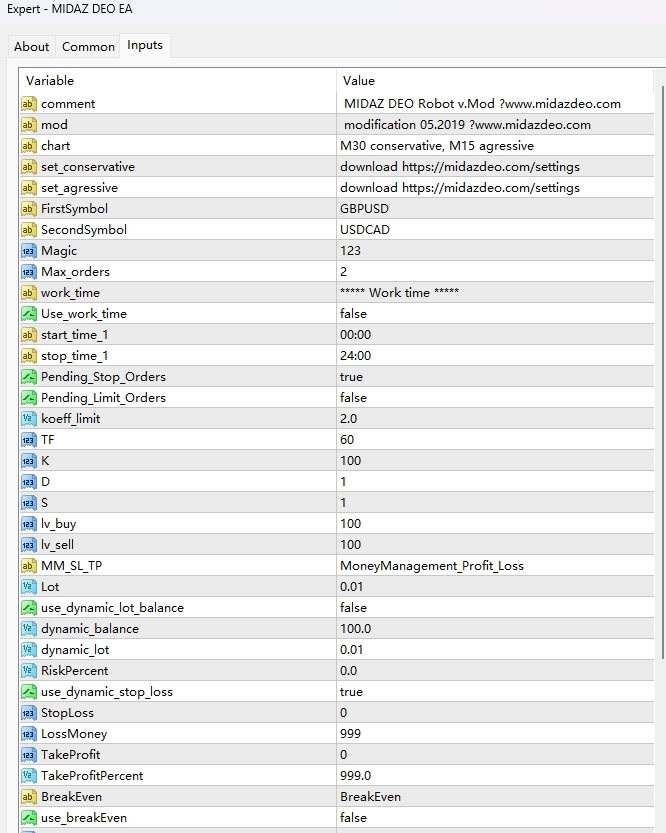The width and height of the screenshot is (666, 833).
Task: Switch to the Common tab
Action: click(x=88, y=47)
